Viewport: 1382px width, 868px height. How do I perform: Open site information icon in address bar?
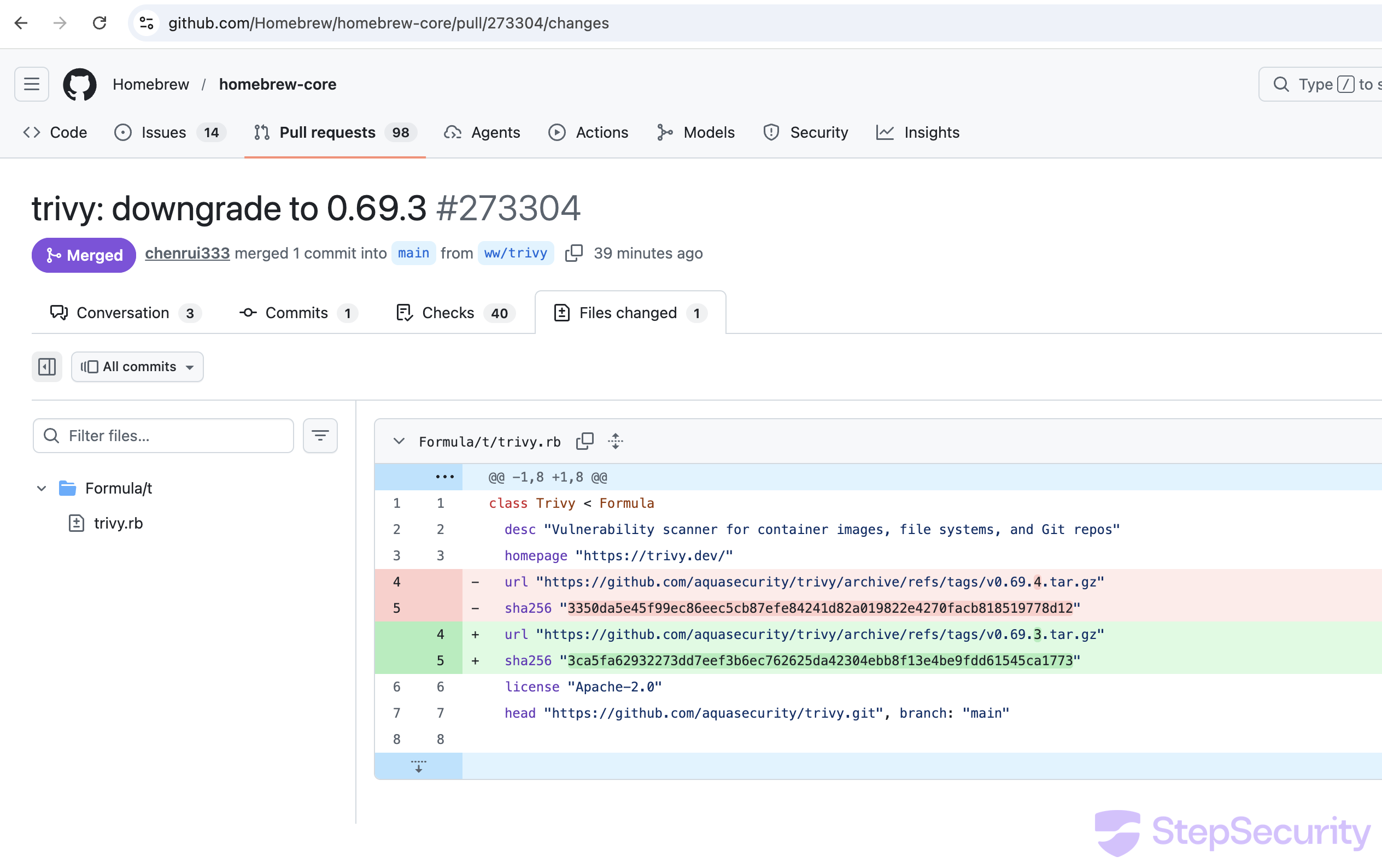coord(147,23)
